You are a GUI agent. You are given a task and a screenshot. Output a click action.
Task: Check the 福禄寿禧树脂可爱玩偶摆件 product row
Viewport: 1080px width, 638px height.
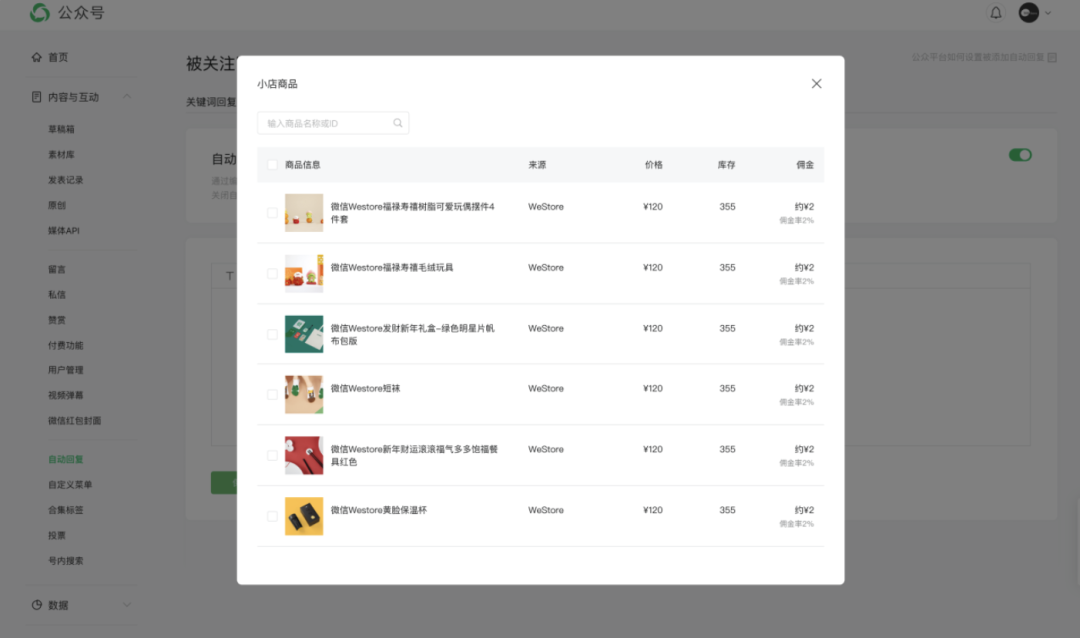[x=272, y=213]
